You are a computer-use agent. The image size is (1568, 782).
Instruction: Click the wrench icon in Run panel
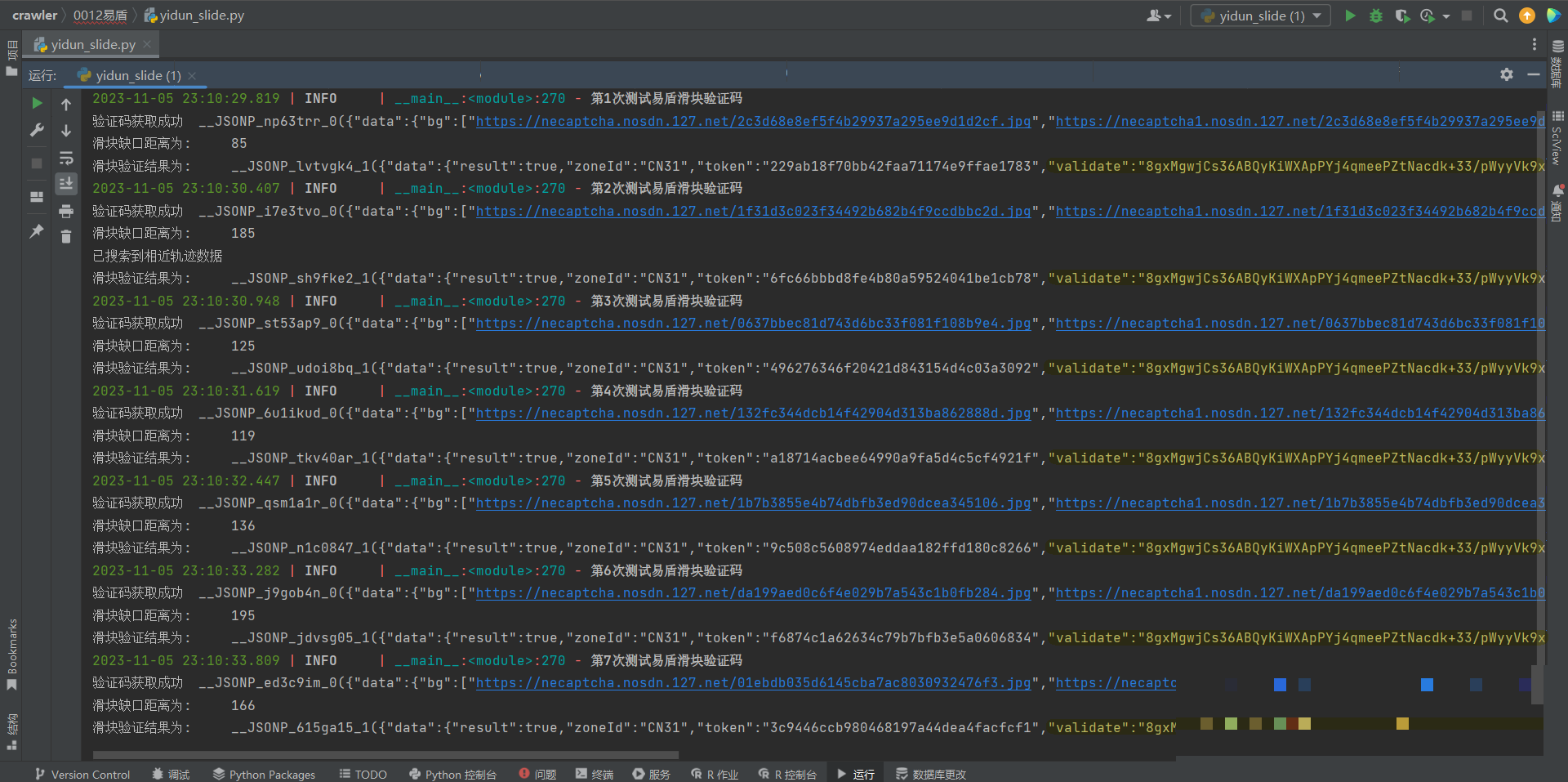tap(37, 130)
